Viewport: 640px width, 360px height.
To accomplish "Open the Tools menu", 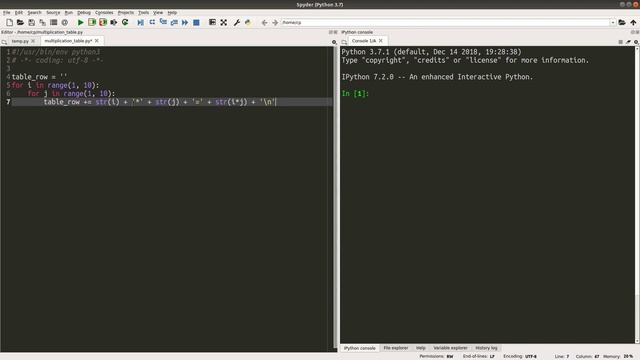I will point(143,13).
